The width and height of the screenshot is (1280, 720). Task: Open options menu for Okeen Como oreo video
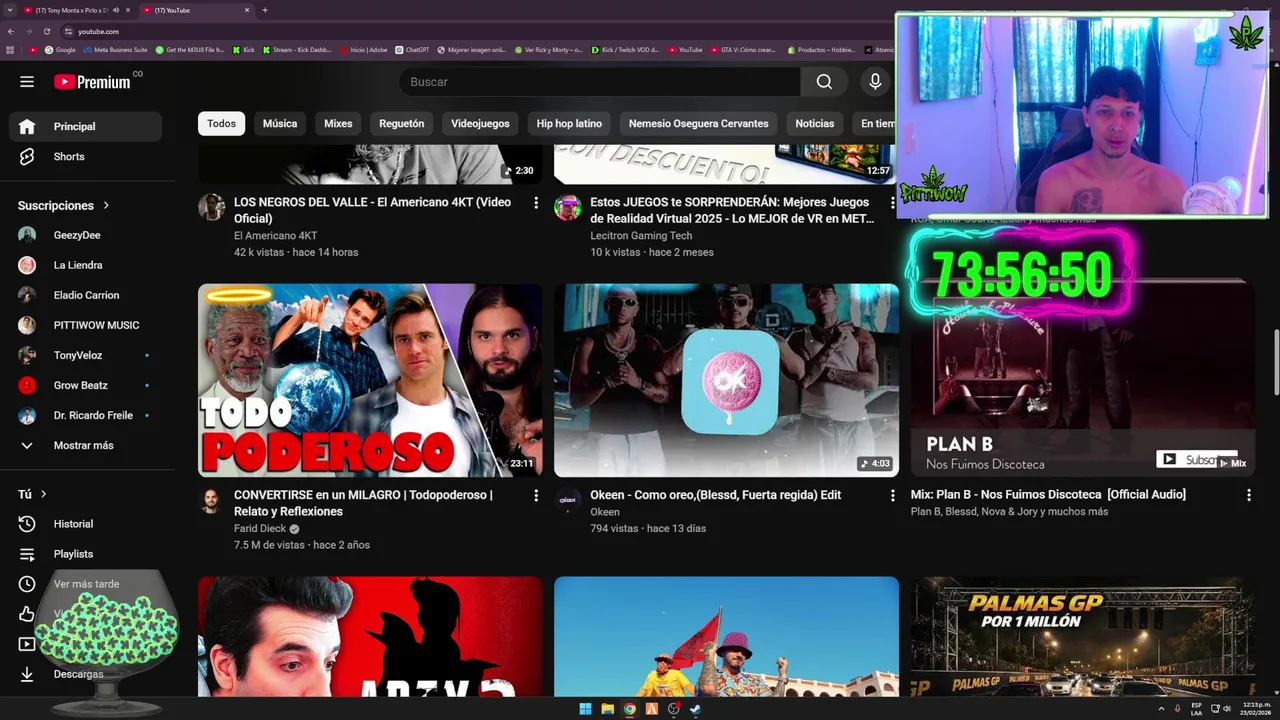point(892,496)
